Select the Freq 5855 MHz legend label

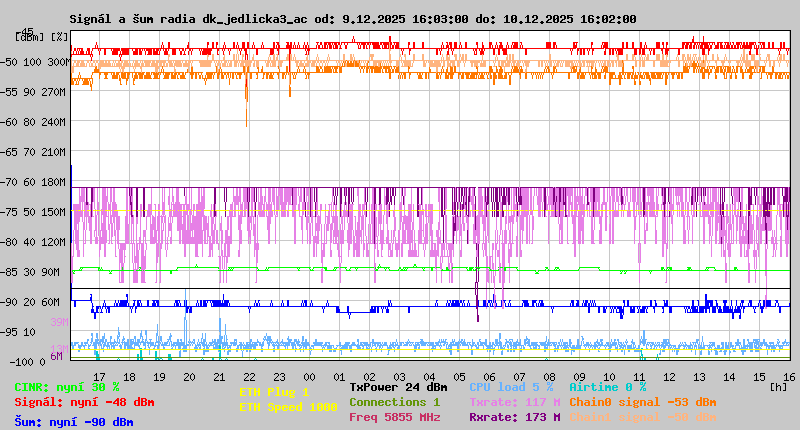(394, 417)
